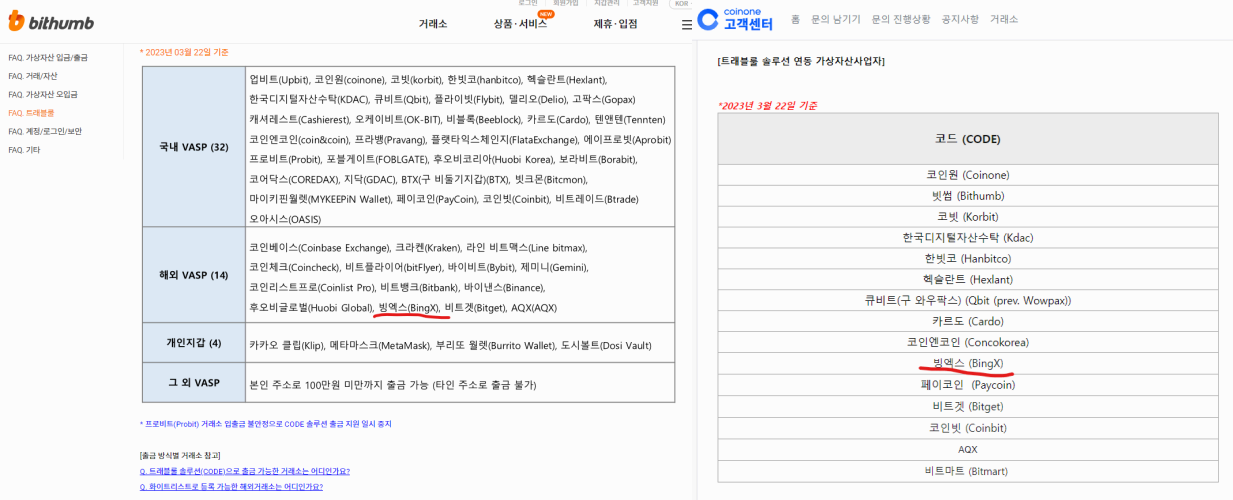Click 빙엑스(BingX) in Bithumb 해외 VASP list
The height and width of the screenshot is (500, 1233).
pos(408,307)
